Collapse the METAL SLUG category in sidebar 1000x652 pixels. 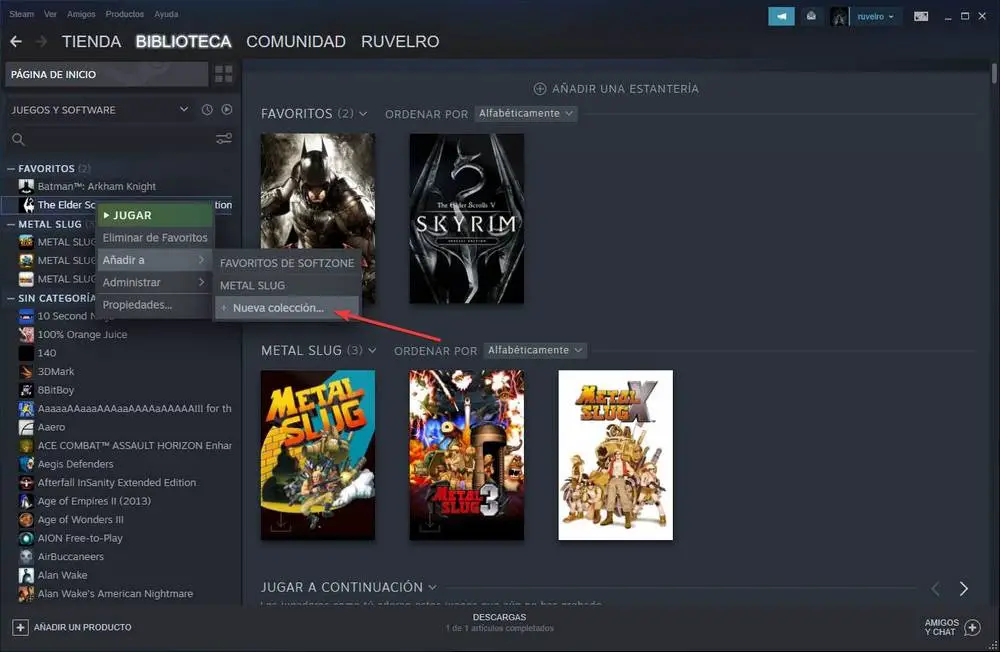(x=11, y=224)
